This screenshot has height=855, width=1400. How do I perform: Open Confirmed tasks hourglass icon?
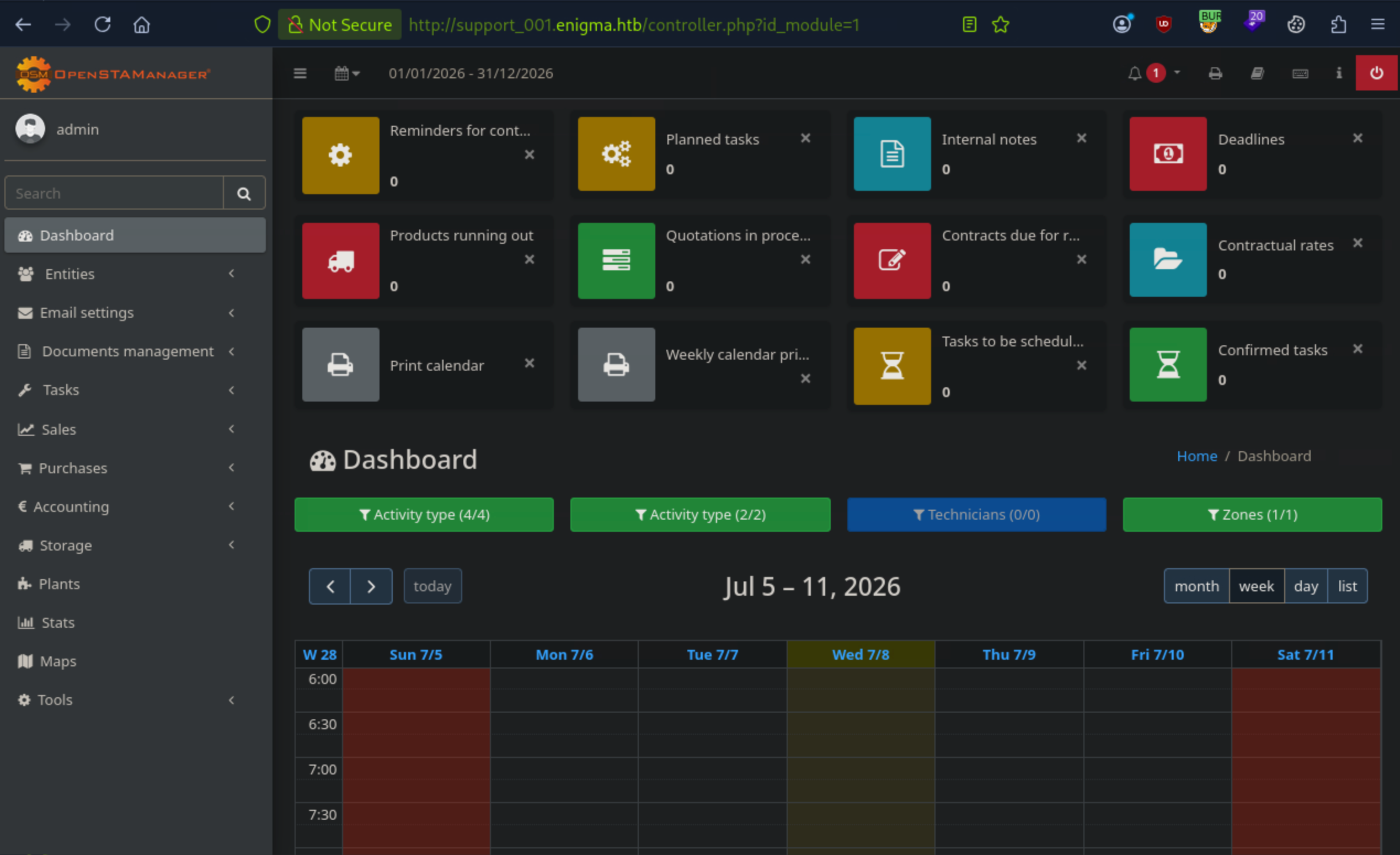(1168, 365)
